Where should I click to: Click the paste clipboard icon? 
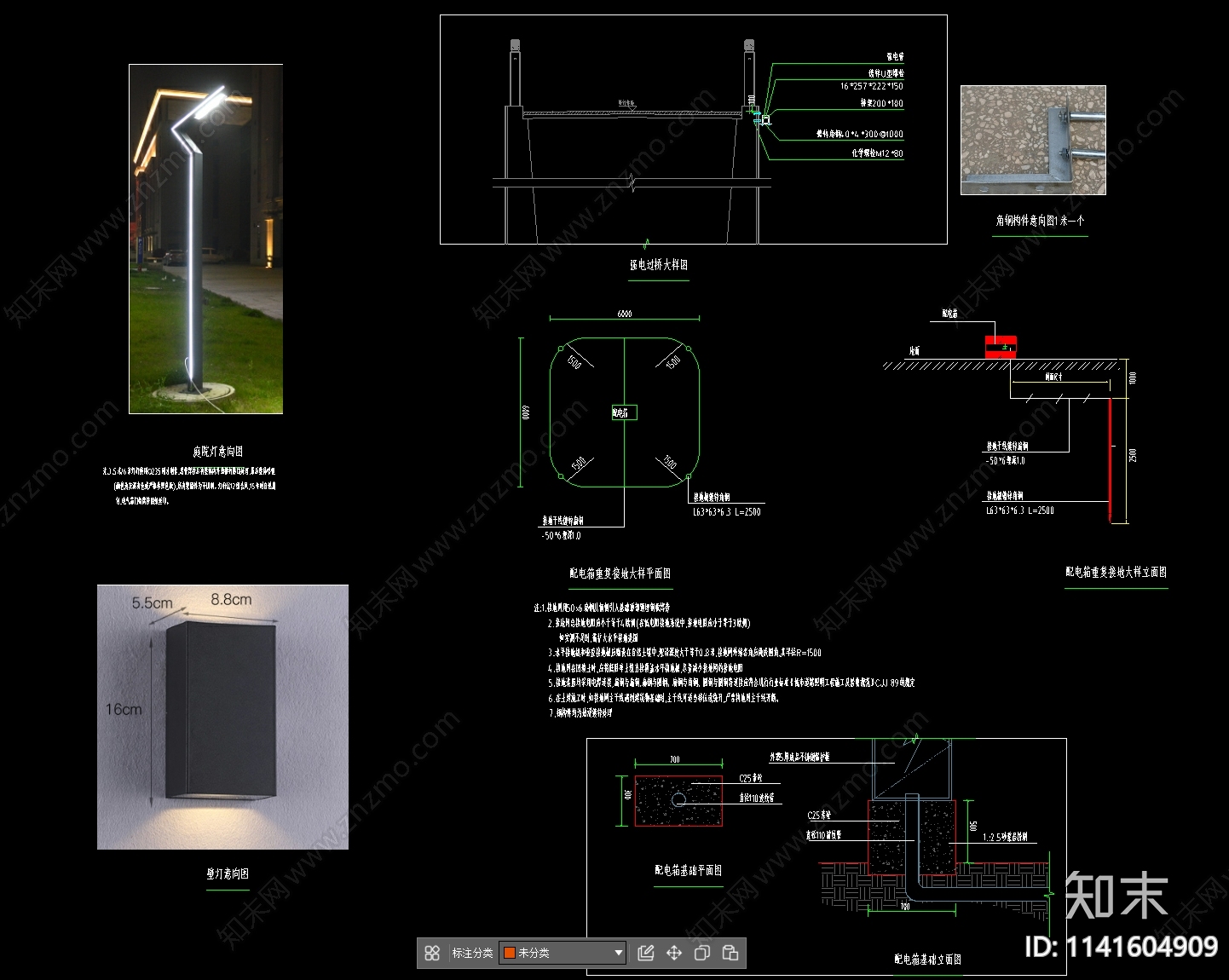pos(730,953)
